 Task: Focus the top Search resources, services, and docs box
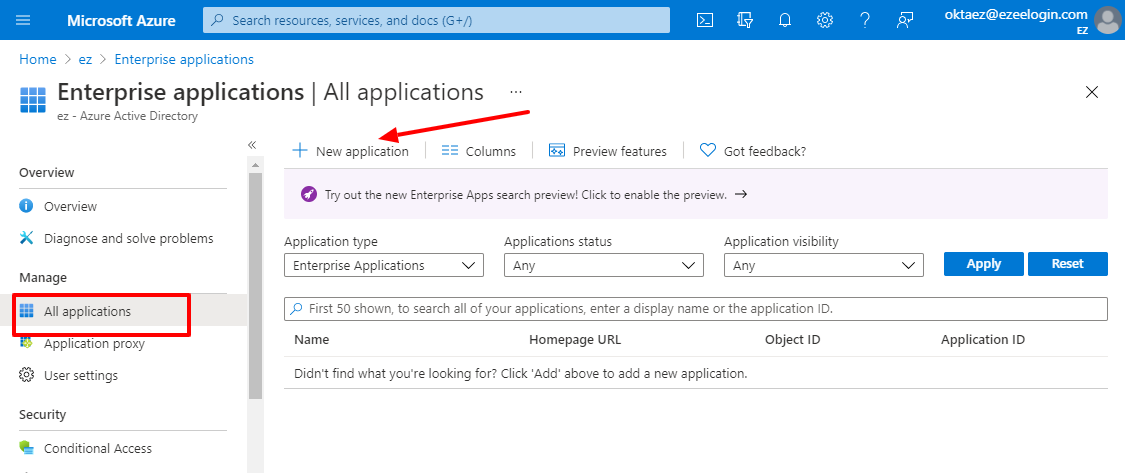(x=436, y=20)
